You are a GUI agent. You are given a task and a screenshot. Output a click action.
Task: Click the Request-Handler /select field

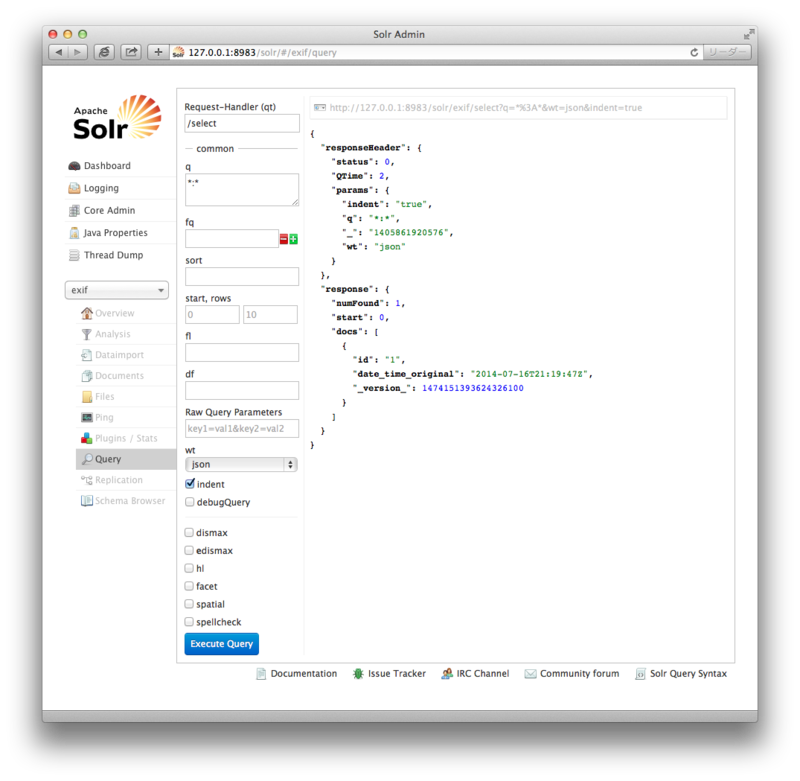tap(242, 123)
